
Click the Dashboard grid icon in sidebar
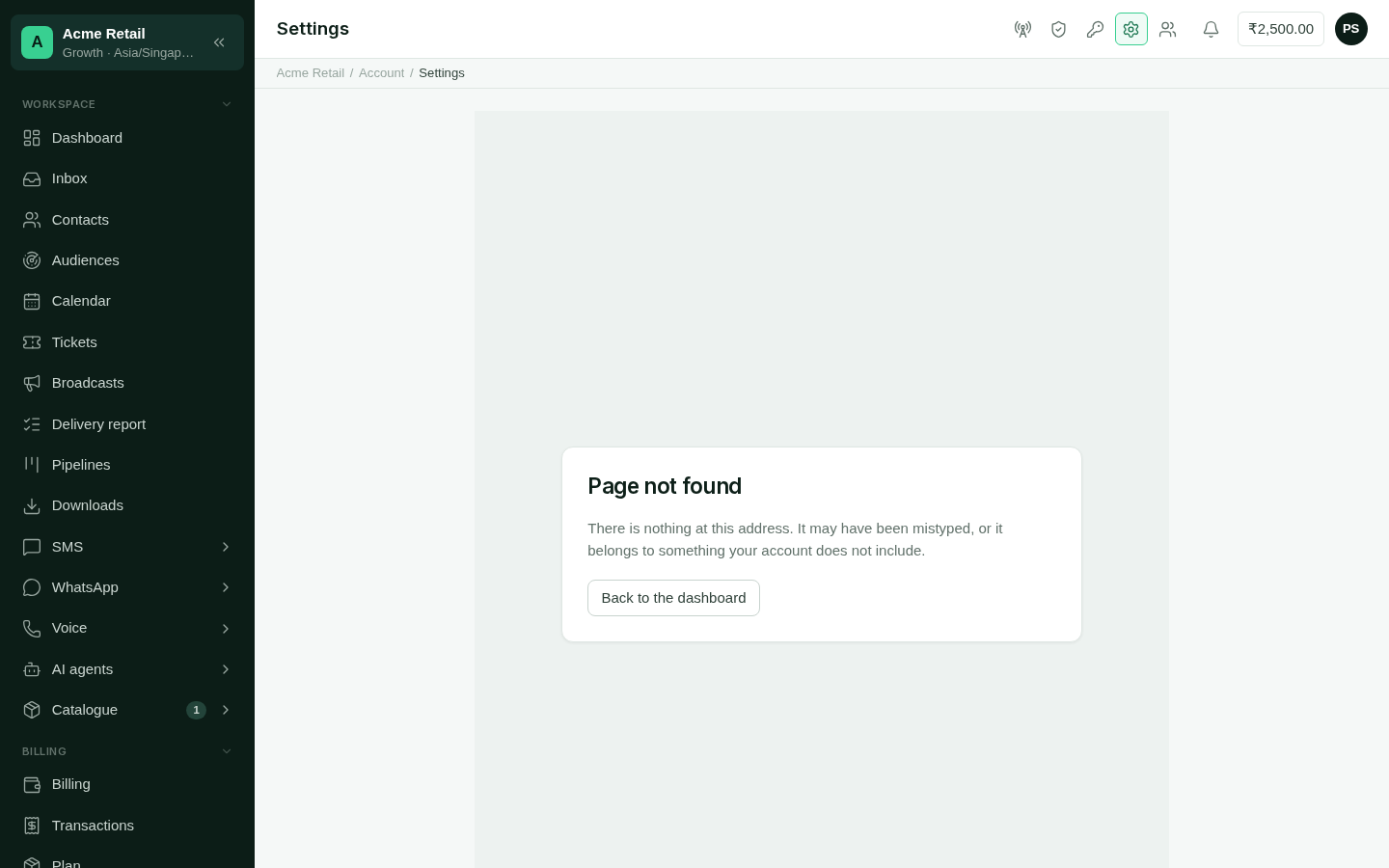tap(32, 138)
